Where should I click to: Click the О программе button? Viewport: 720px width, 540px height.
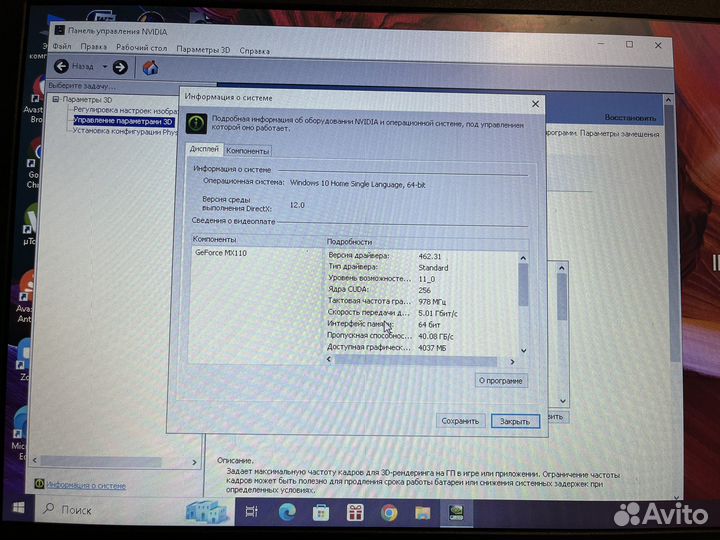[x=501, y=381]
